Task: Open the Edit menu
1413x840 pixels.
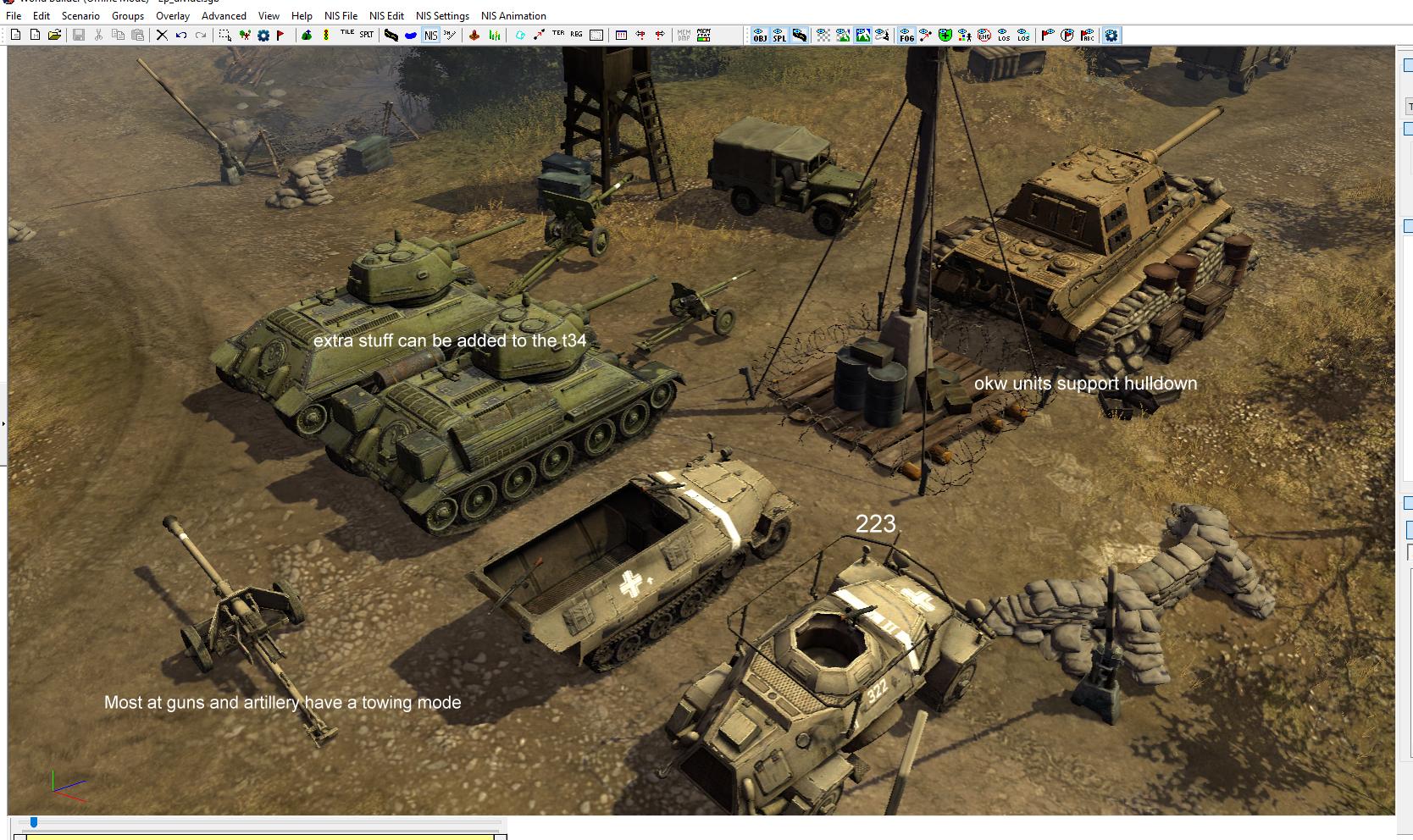Action: click(x=42, y=15)
